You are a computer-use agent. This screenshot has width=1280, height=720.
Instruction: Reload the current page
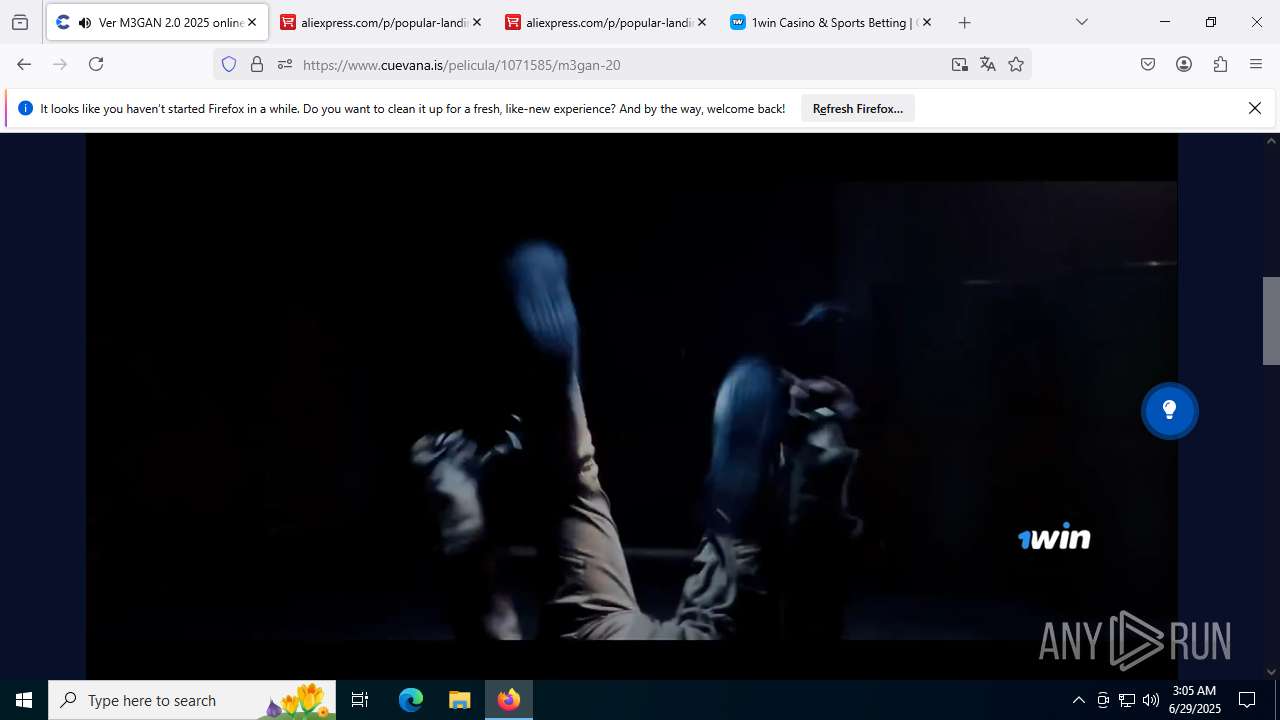point(96,64)
